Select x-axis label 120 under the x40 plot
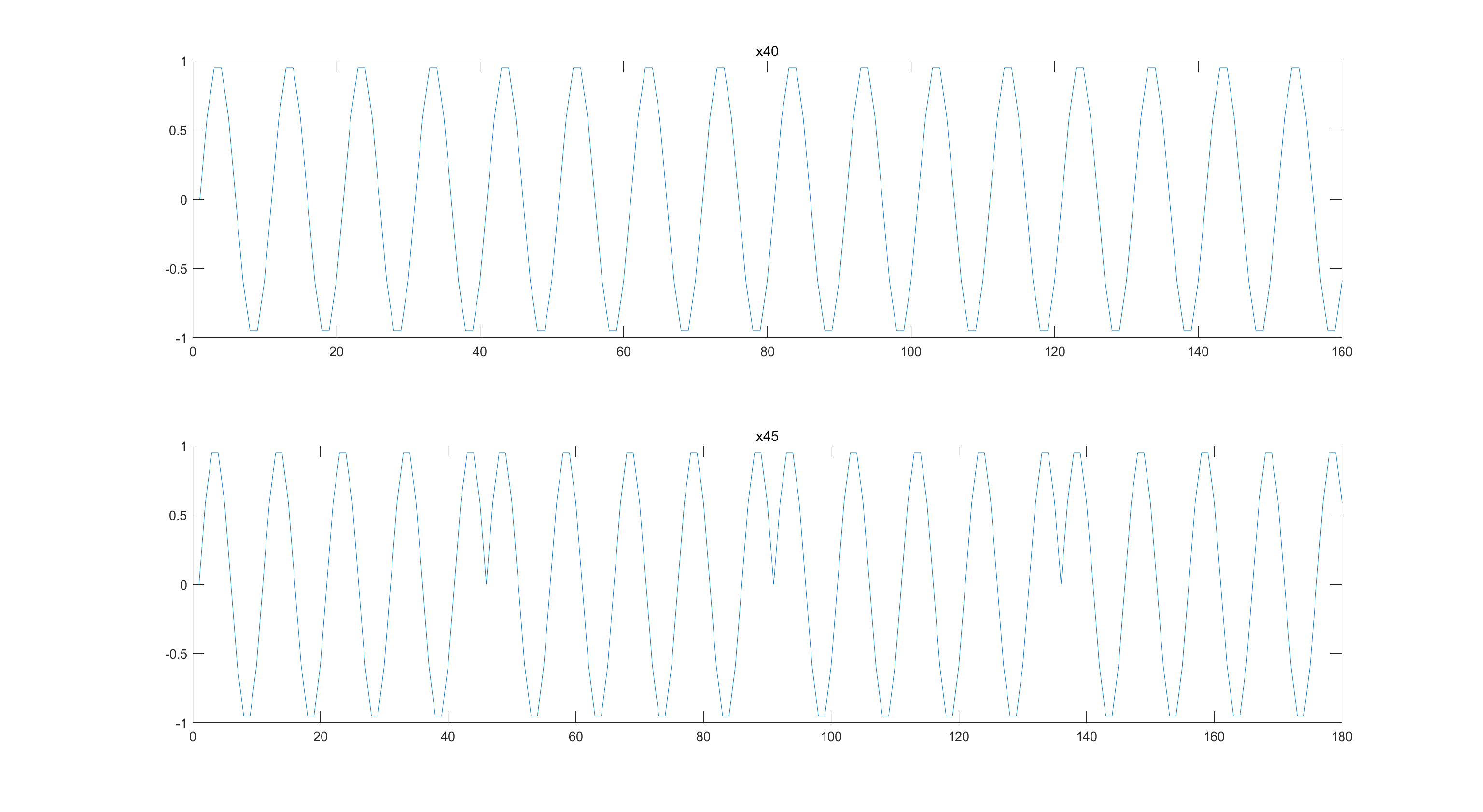The image size is (1483, 812). click(1055, 352)
